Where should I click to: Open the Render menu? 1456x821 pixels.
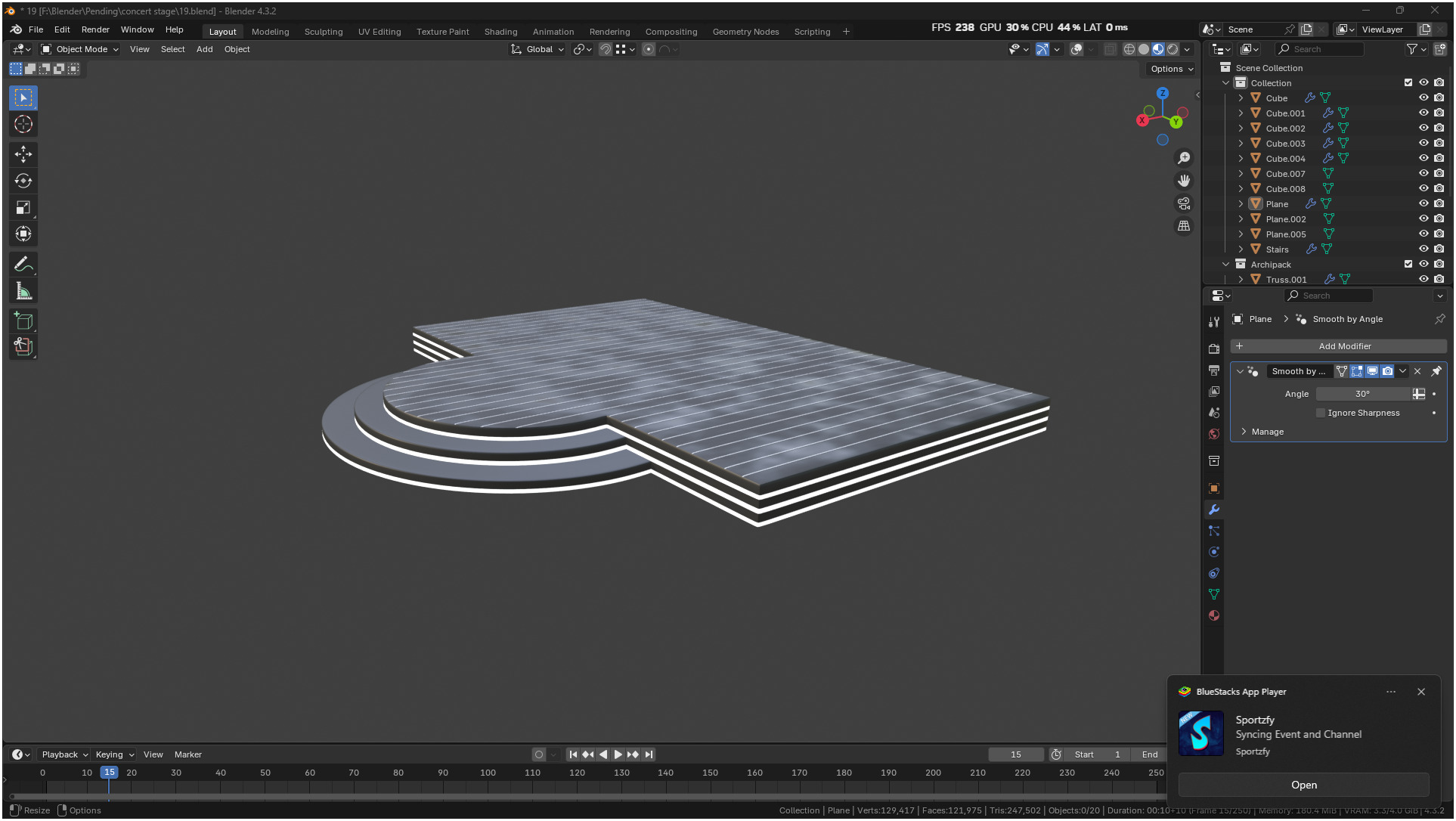tap(95, 29)
